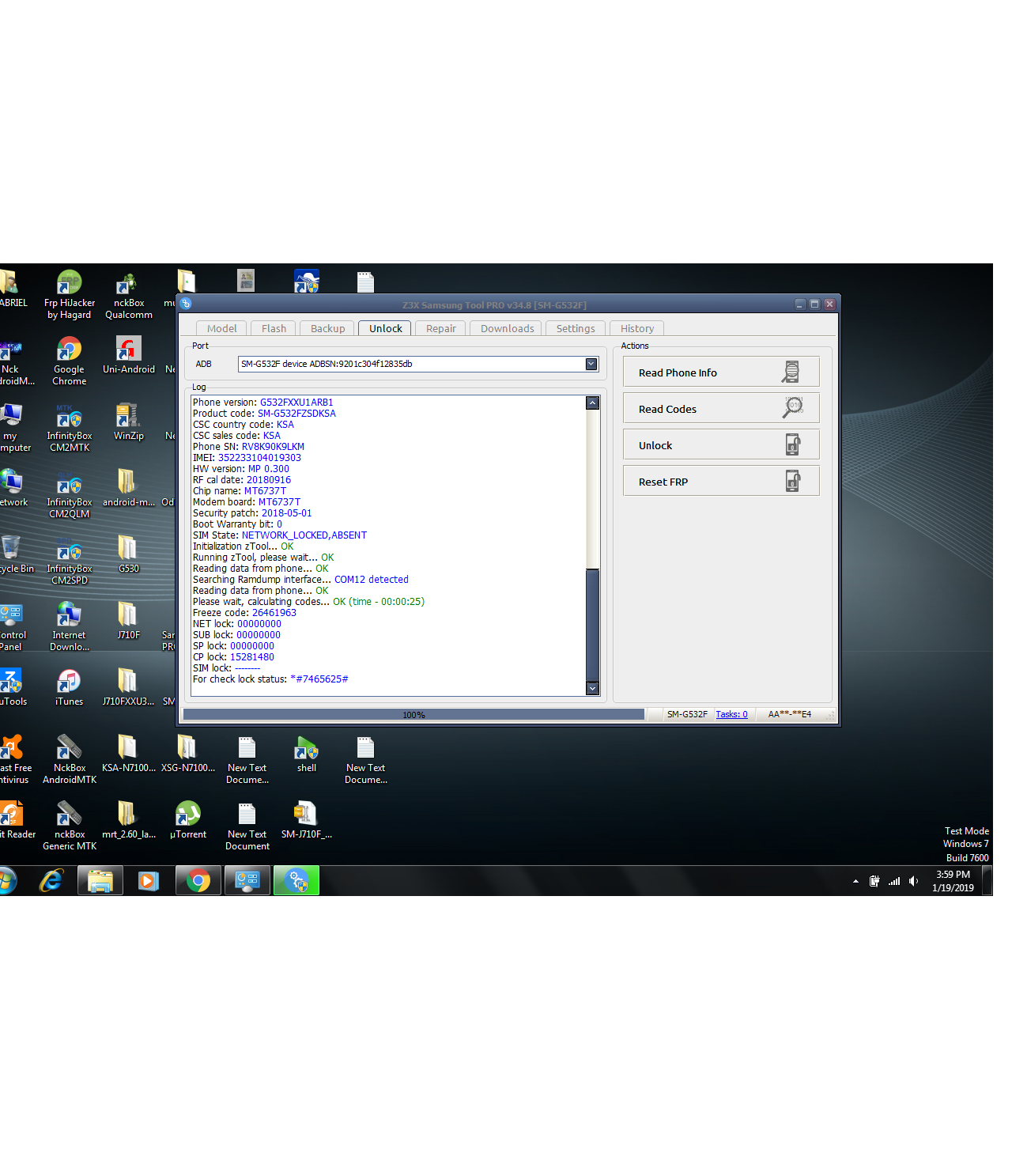This screenshot has height=1176, width=1012.
Task: Click the Phone version line in log
Action: pos(263,403)
